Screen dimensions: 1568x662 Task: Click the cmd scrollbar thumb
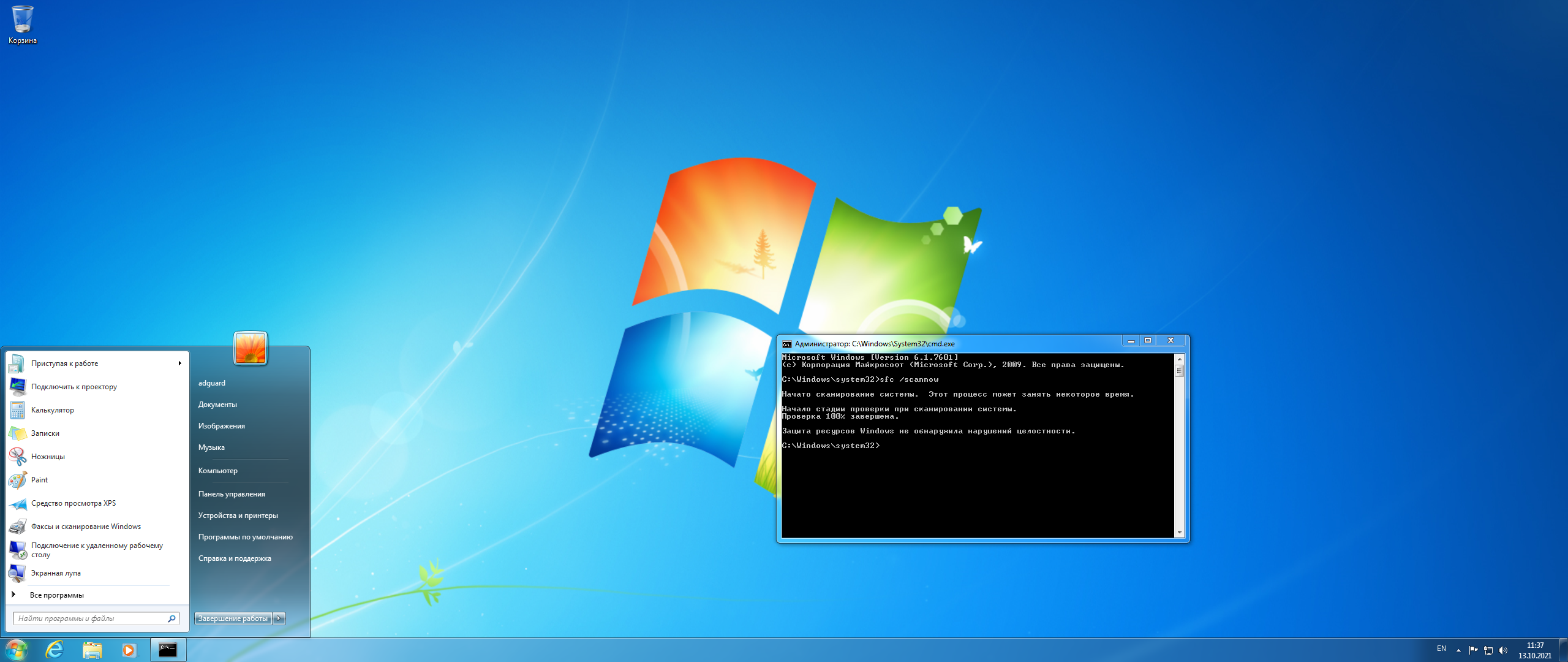click(x=1180, y=370)
